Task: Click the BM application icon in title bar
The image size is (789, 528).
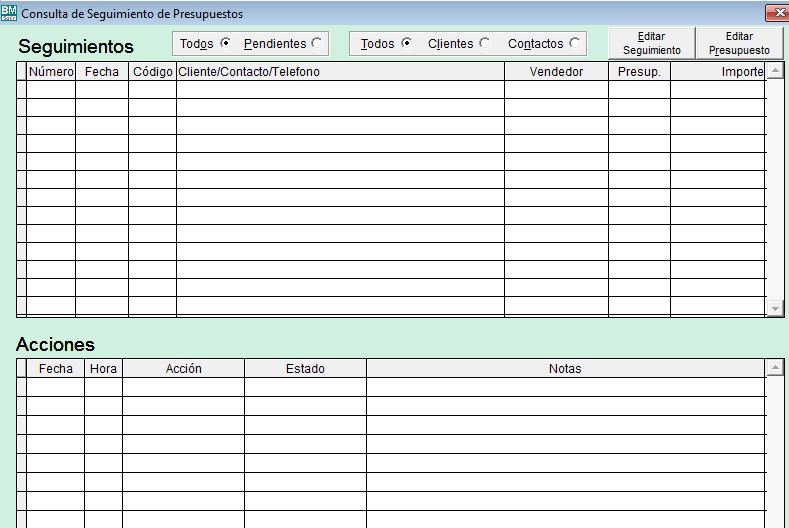Action: point(9,14)
